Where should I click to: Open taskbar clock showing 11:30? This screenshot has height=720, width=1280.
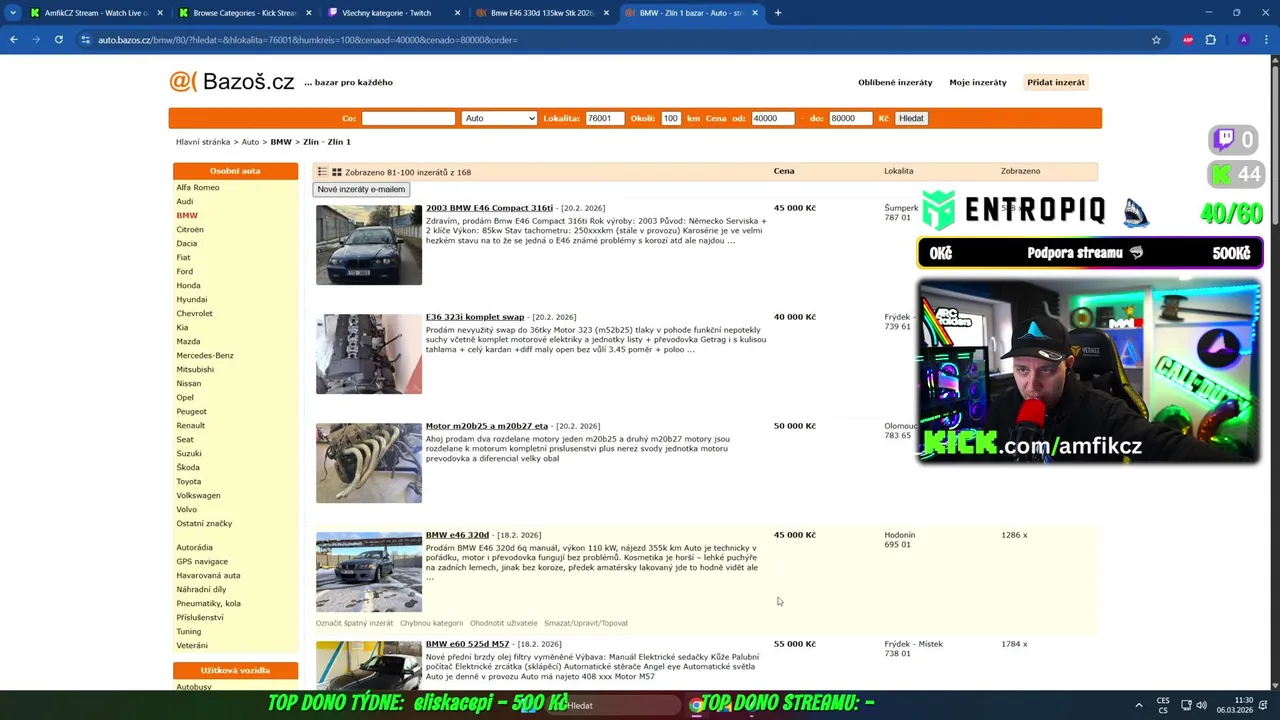1235,705
